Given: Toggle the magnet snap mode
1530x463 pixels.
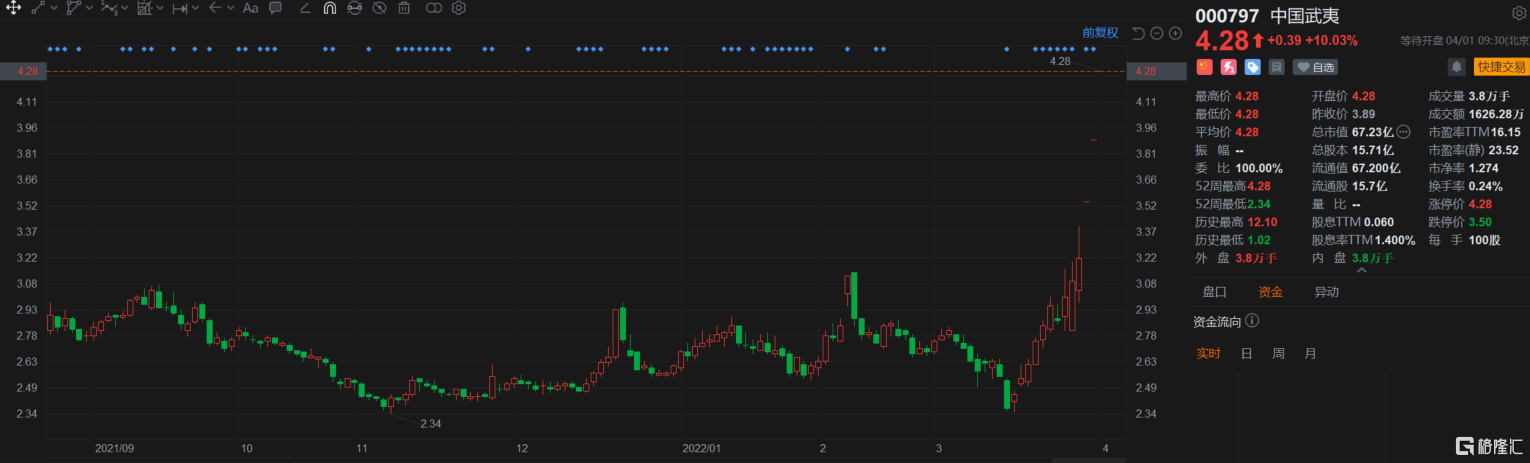Looking at the screenshot, I should tap(330, 8).
